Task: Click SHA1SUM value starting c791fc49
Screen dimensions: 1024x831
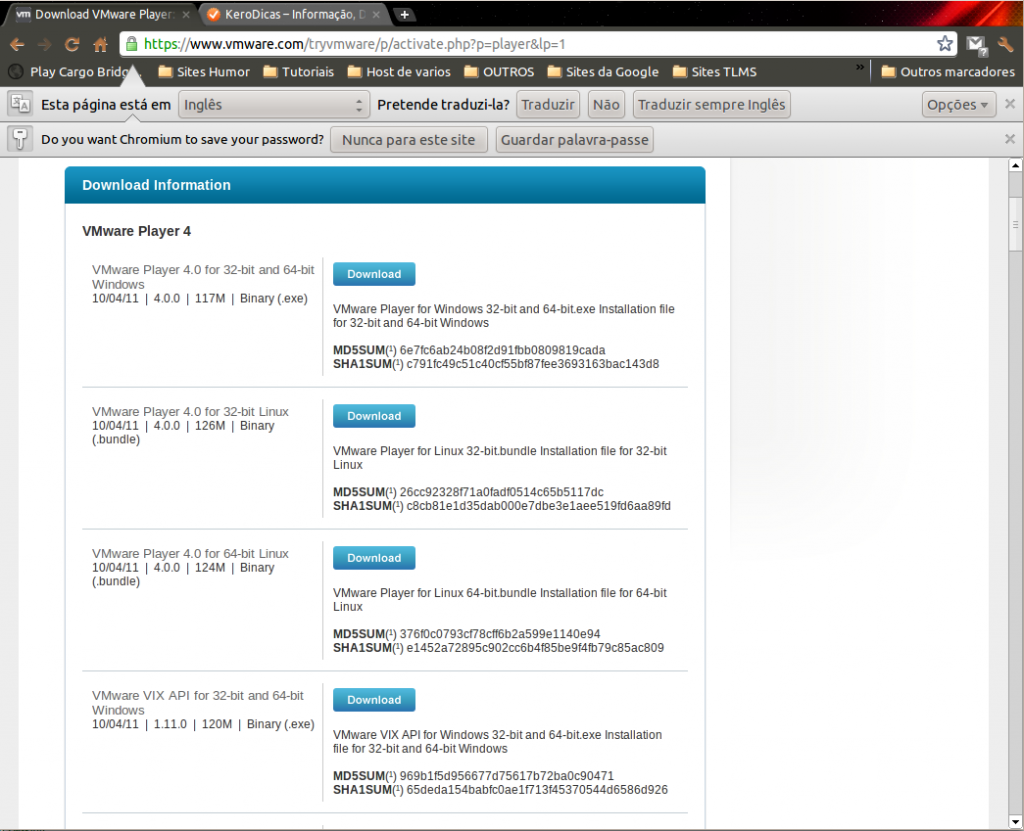Action: pos(533,364)
